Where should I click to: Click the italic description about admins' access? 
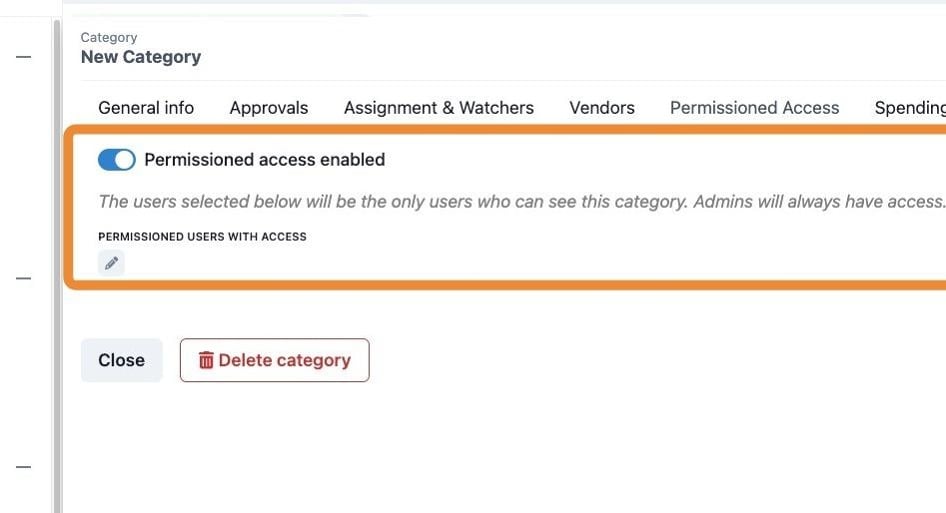522,202
